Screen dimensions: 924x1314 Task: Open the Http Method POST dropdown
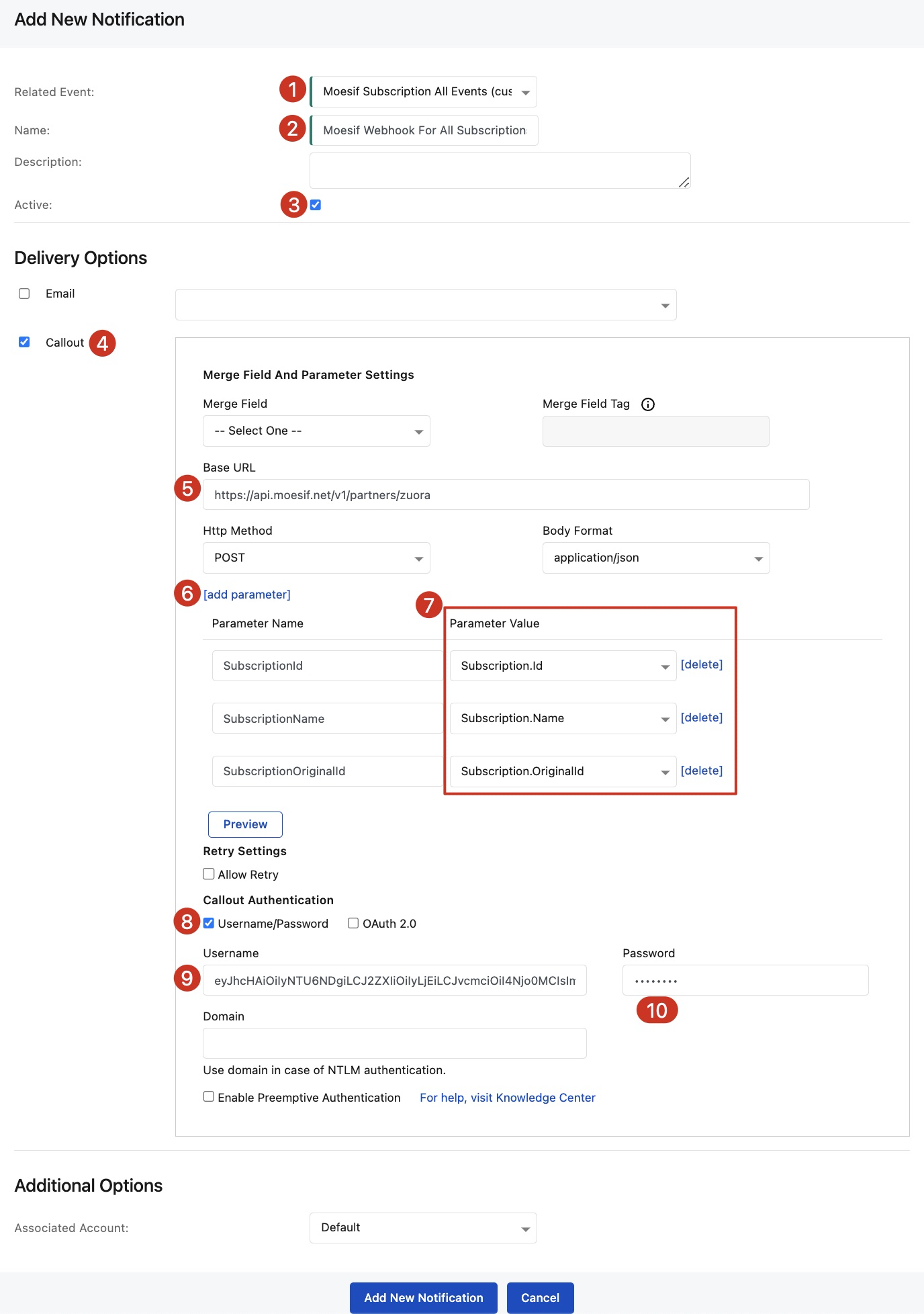tap(316, 558)
